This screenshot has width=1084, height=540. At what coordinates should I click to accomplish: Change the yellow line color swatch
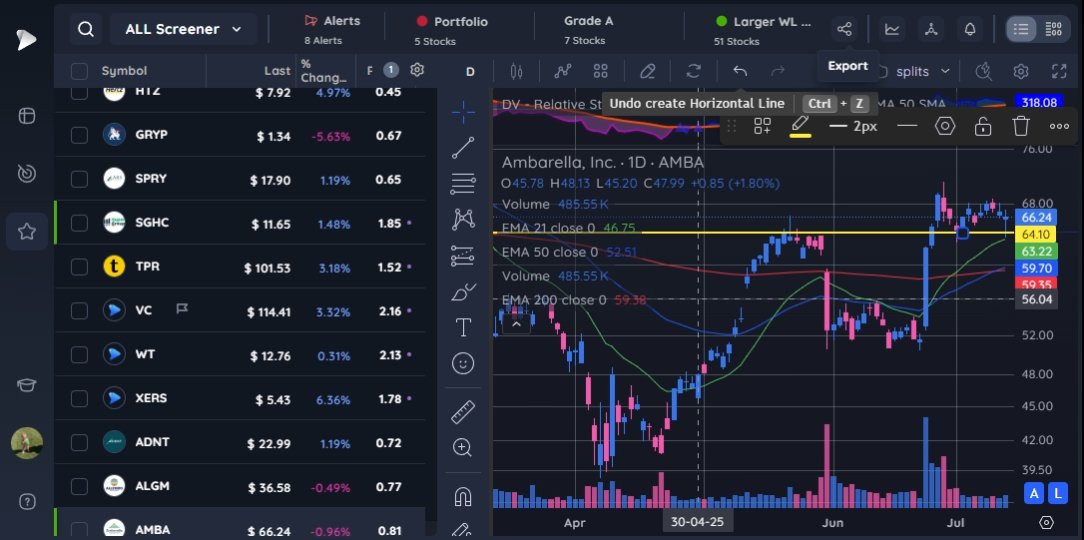pos(800,127)
